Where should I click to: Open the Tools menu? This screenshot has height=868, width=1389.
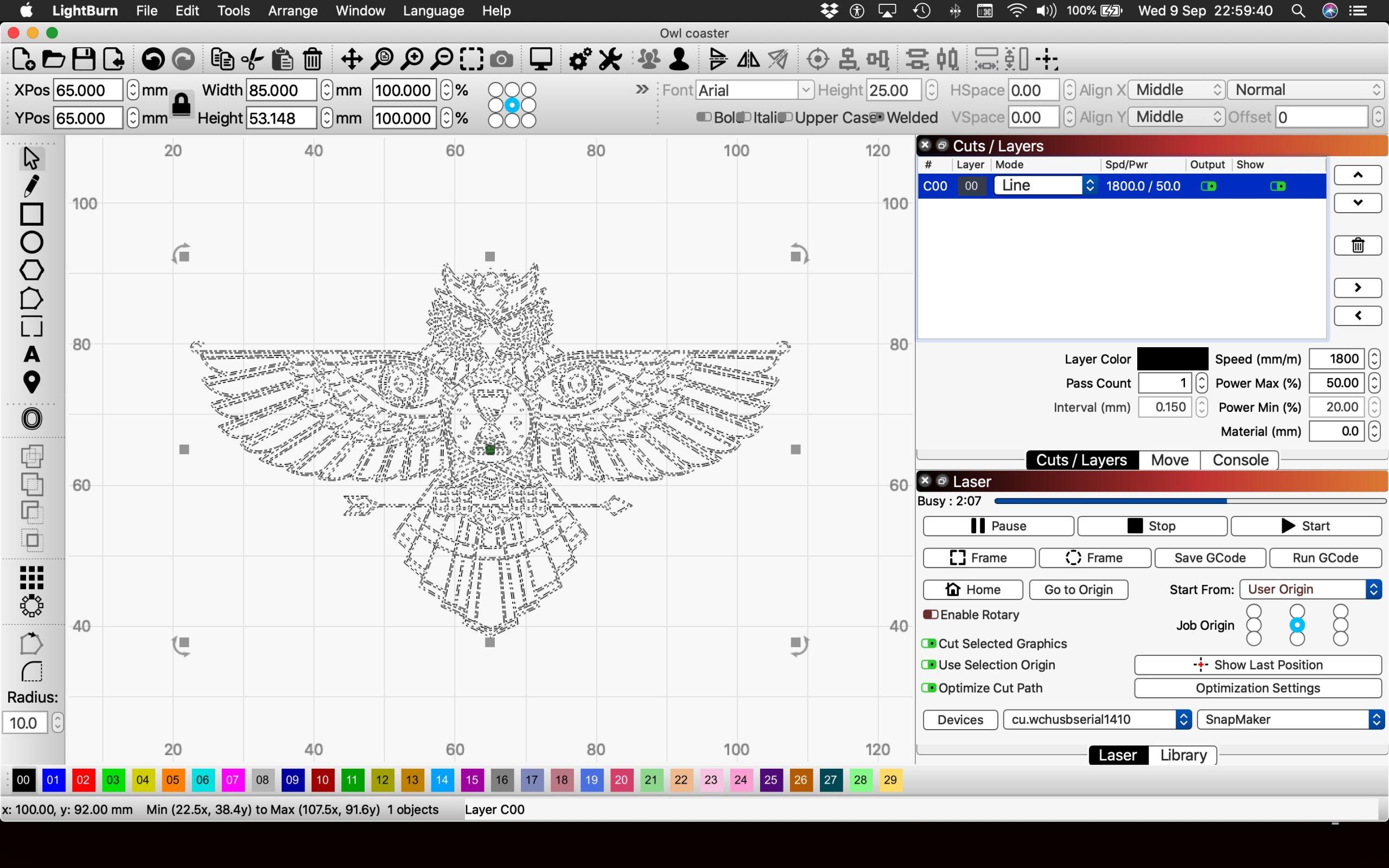click(x=234, y=10)
